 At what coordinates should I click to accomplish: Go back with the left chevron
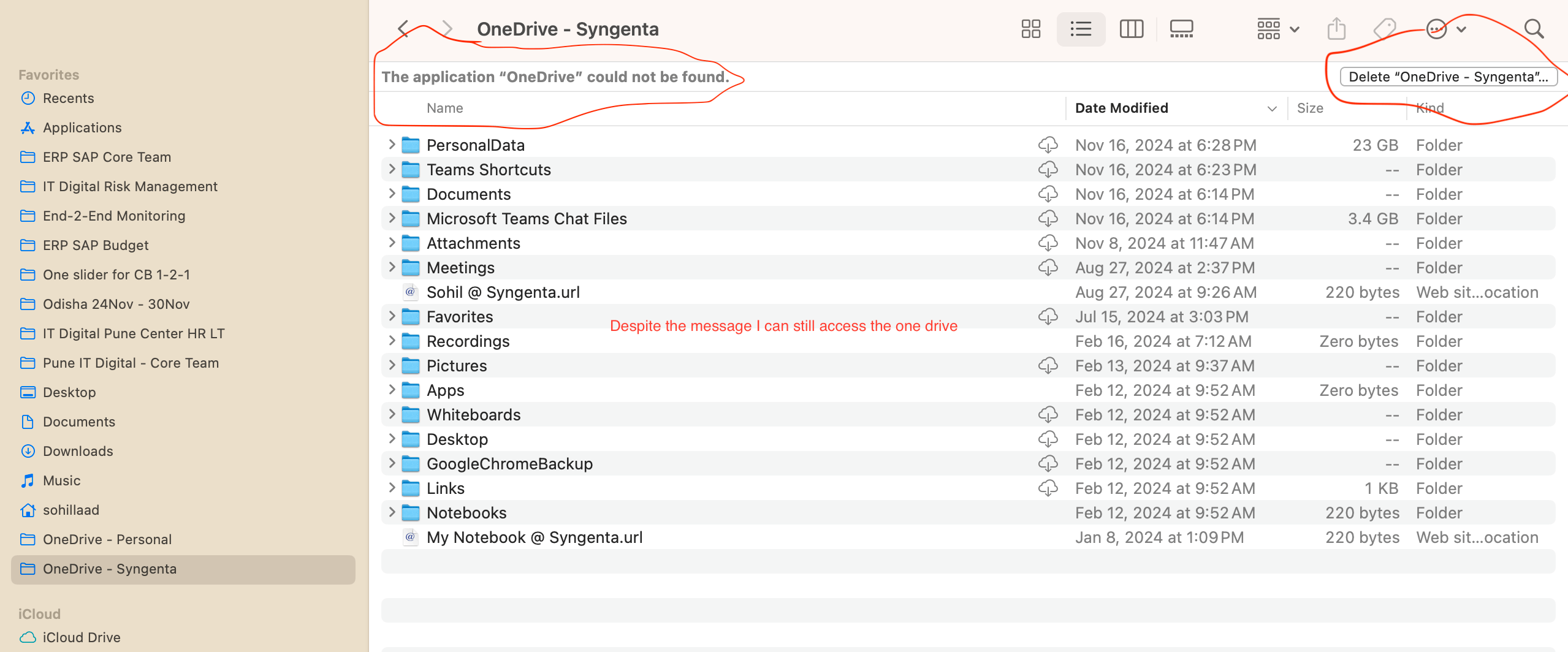tap(403, 29)
